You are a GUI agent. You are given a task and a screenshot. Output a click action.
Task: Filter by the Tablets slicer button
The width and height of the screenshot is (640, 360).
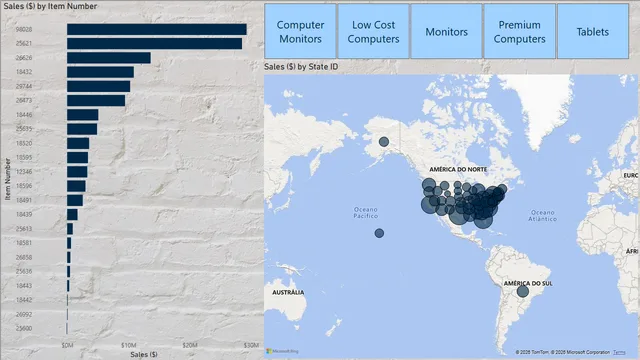pos(593,31)
